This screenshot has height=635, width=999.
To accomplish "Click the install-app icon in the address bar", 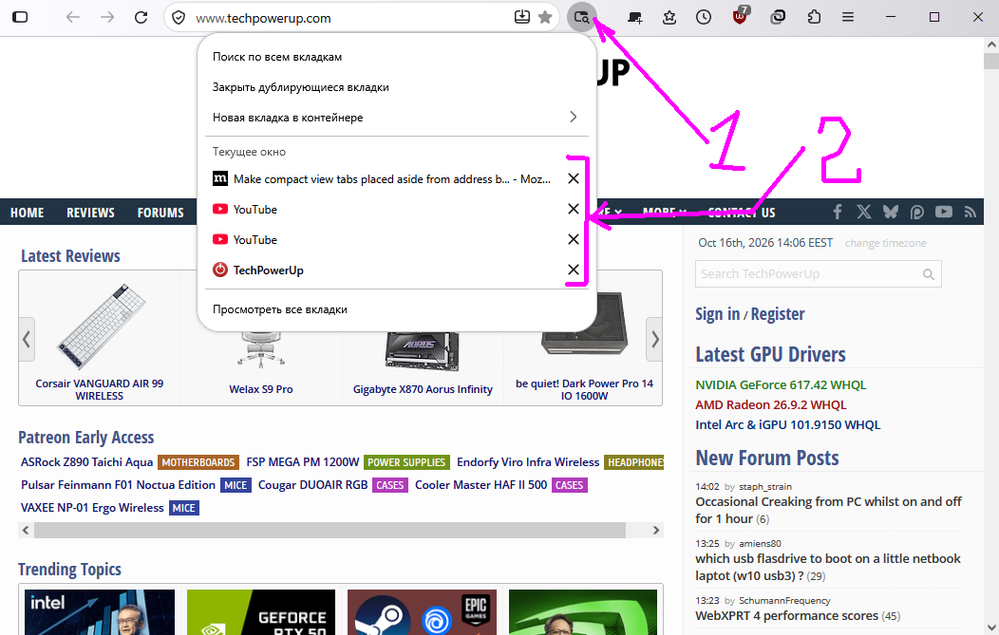I will 522,17.
